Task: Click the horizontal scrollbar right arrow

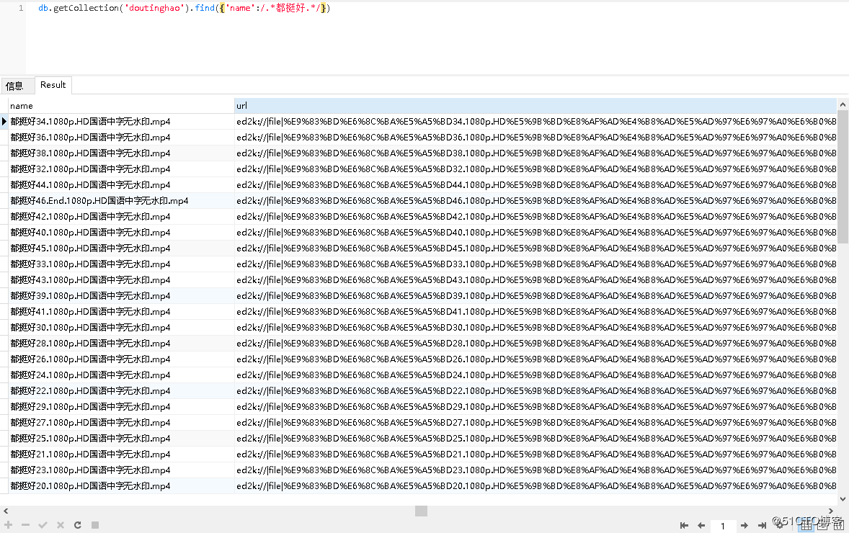Action: click(x=833, y=511)
